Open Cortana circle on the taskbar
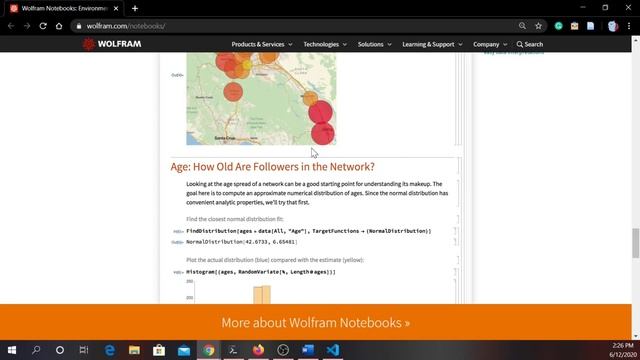Image resolution: width=640 pixels, height=360 pixels. [60, 350]
